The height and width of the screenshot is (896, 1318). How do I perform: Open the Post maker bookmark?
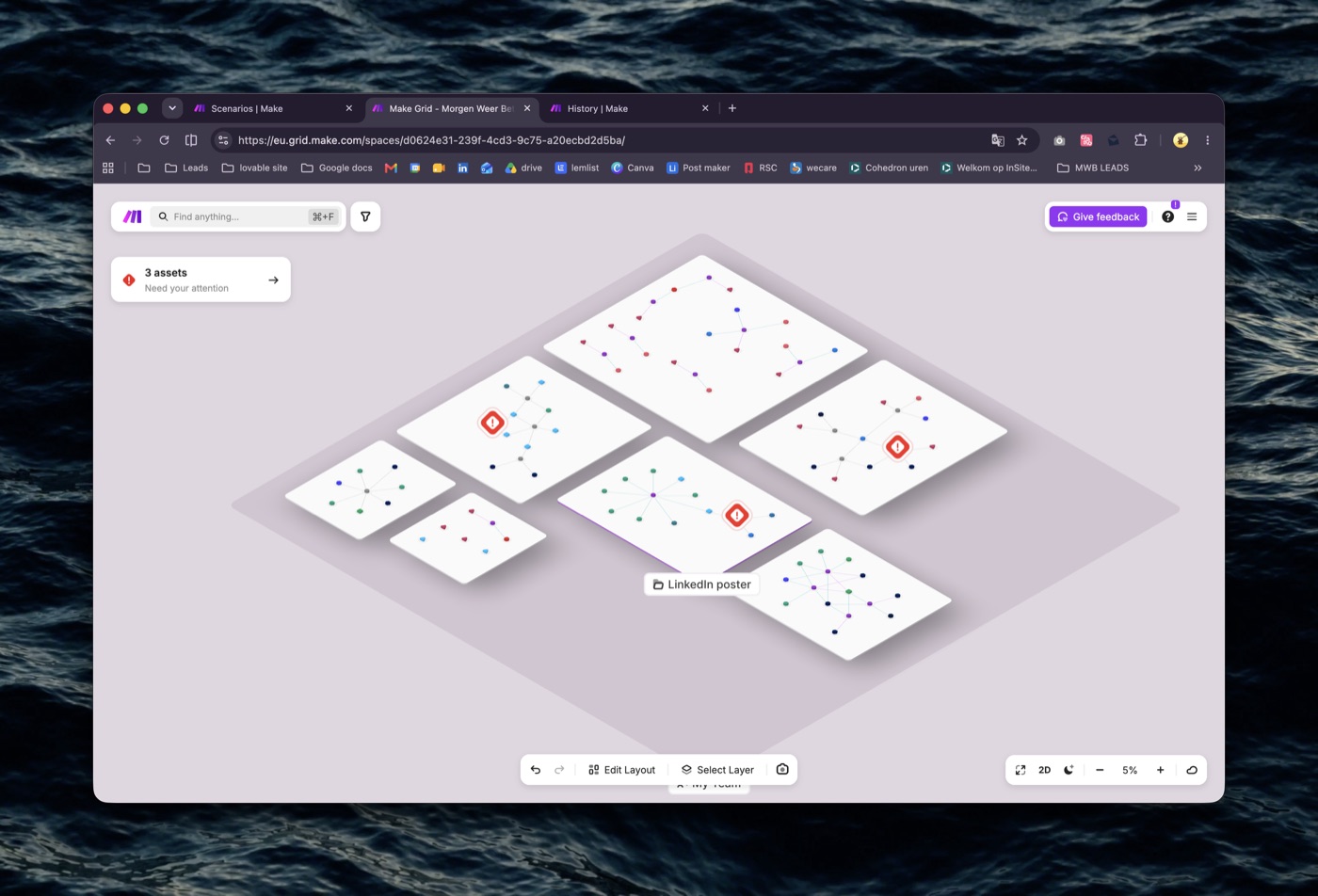point(698,168)
